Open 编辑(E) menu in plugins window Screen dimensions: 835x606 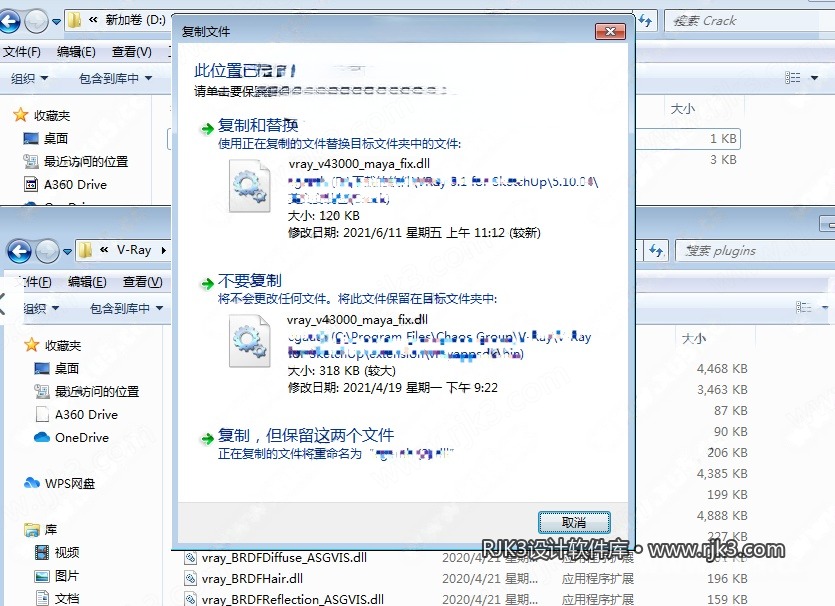[x=87, y=282]
